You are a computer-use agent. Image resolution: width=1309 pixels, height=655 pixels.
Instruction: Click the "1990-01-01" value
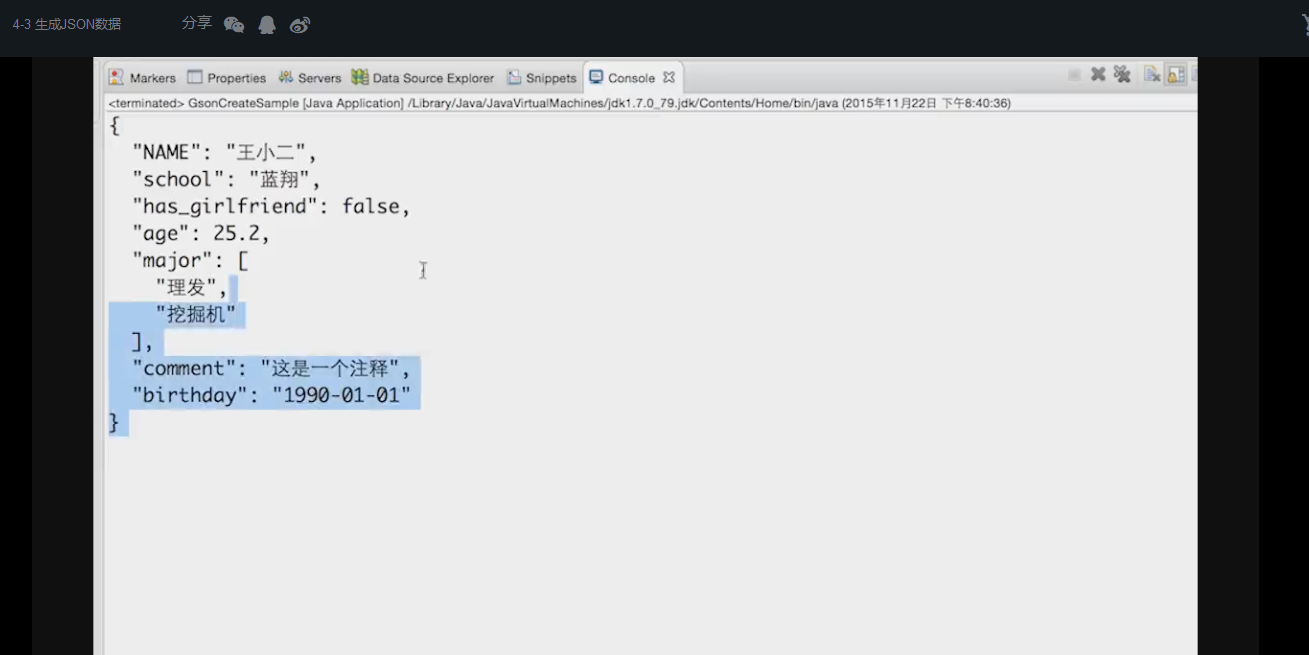point(341,396)
